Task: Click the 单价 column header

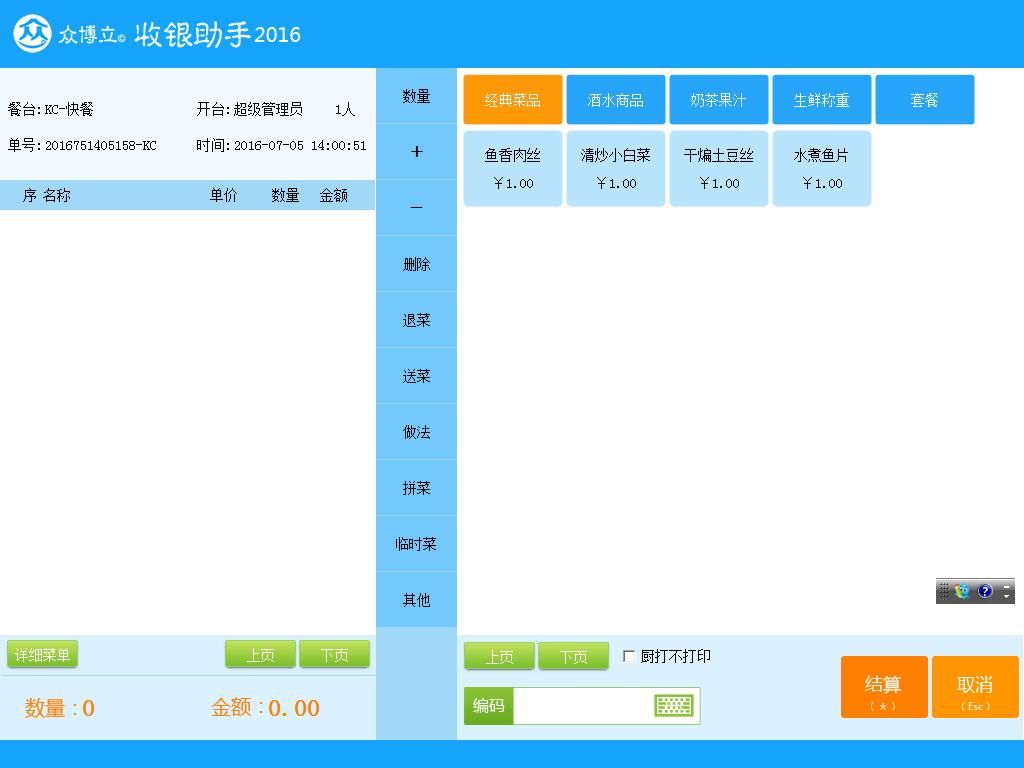Action: point(223,195)
